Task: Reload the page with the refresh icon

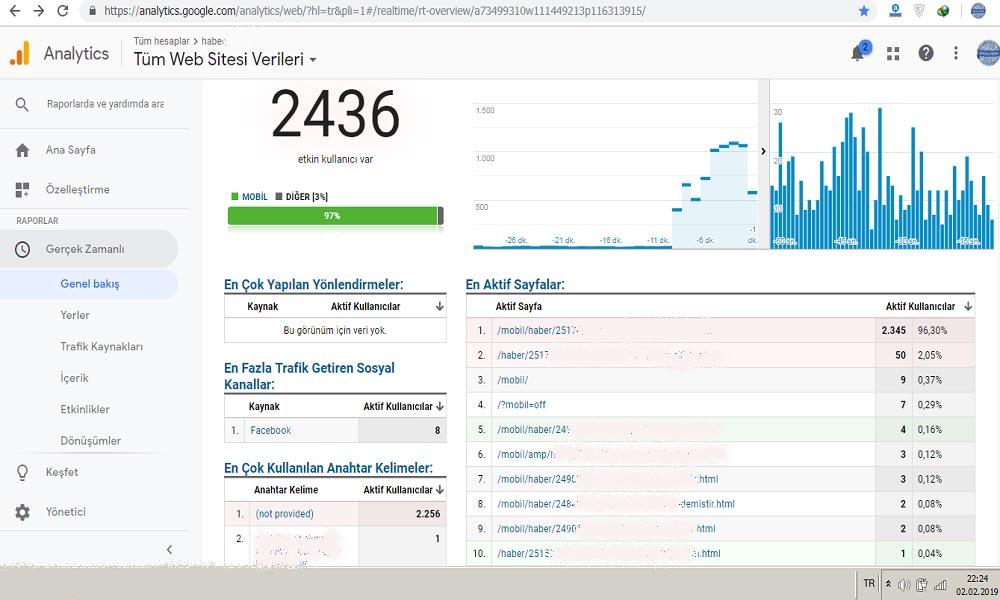Action: pyautogui.click(x=62, y=11)
